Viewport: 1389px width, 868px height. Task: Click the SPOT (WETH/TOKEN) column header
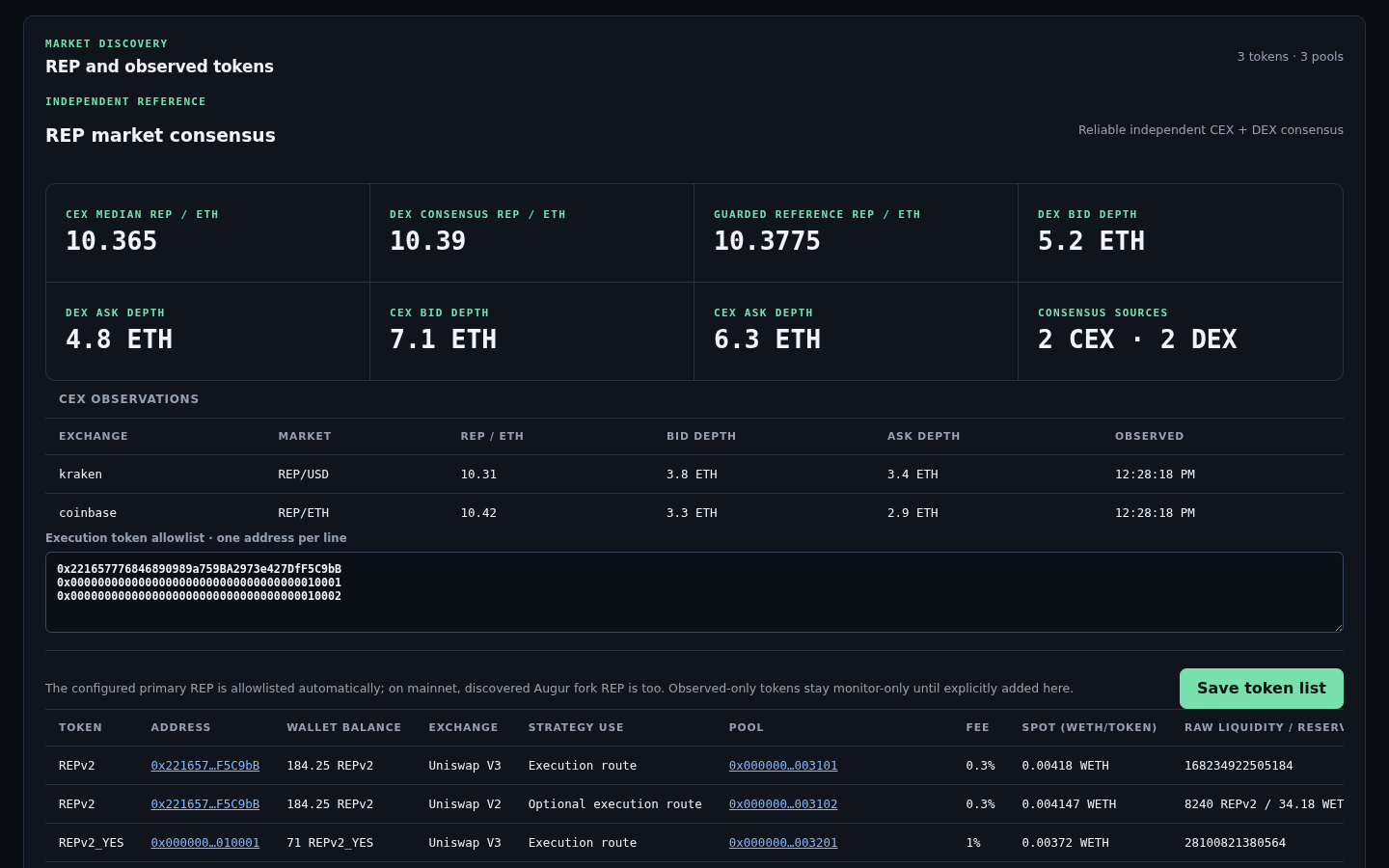click(x=1089, y=727)
